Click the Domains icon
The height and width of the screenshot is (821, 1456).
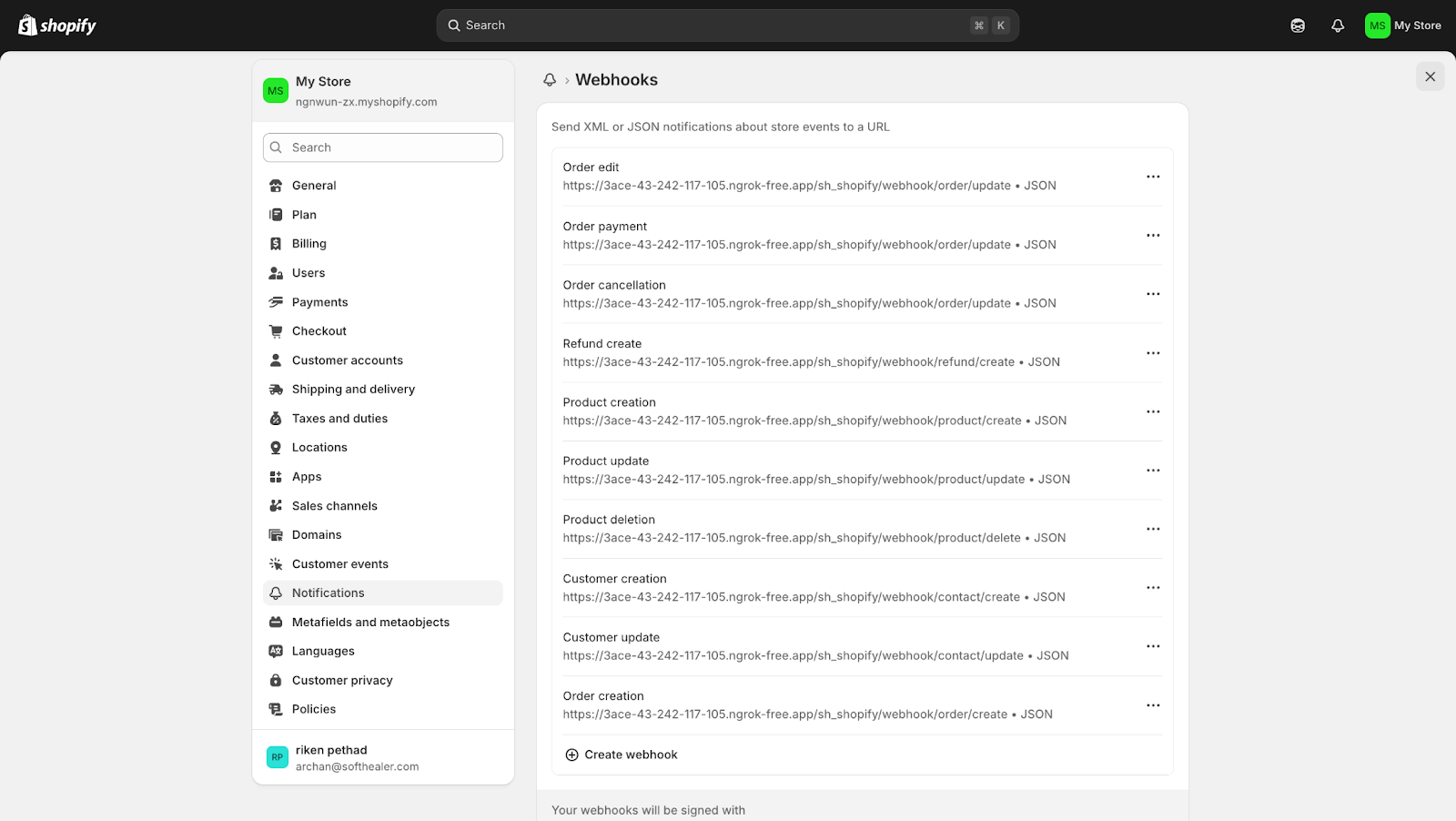(276, 535)
